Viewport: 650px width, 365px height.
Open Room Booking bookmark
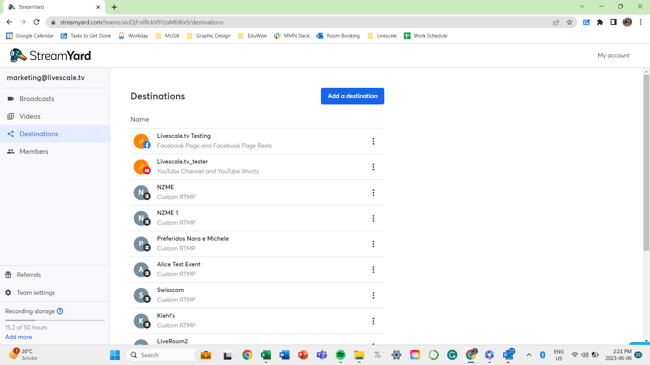338,36
